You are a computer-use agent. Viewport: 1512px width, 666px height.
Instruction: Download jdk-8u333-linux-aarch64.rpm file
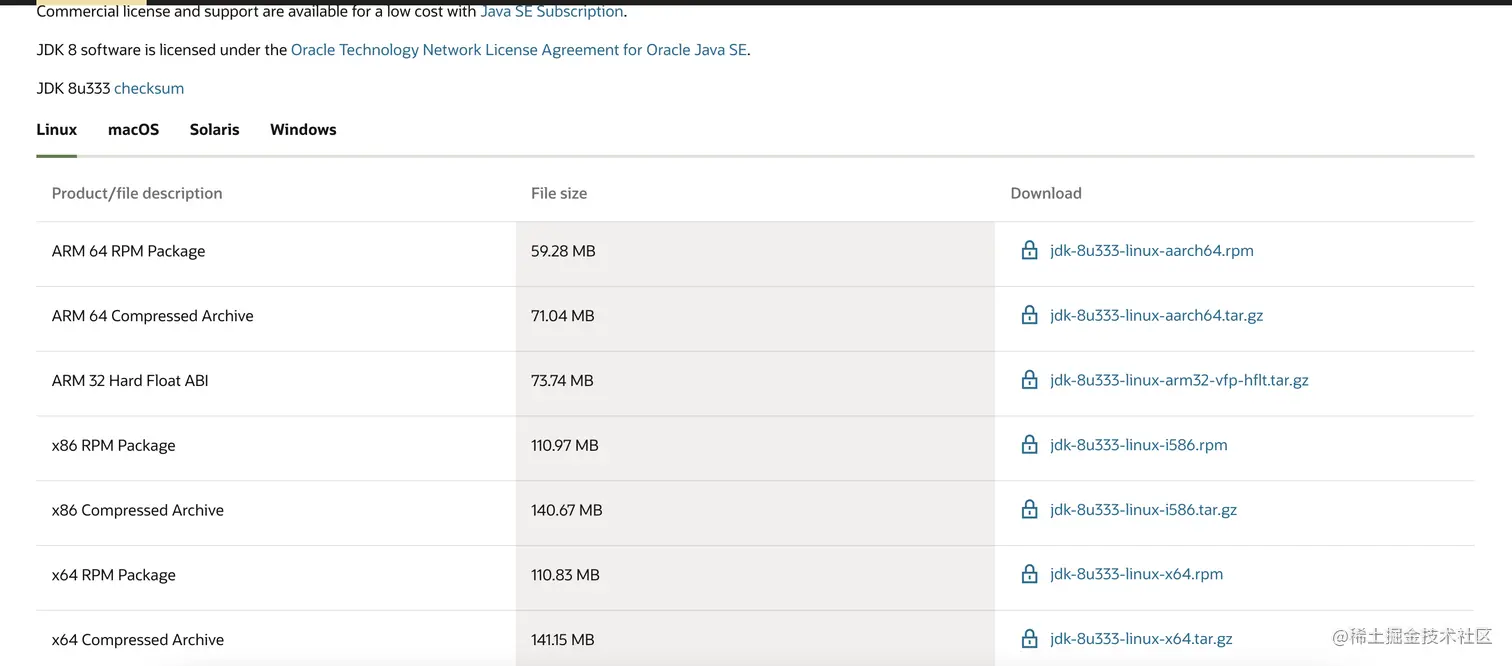(x=1151, y=251)
